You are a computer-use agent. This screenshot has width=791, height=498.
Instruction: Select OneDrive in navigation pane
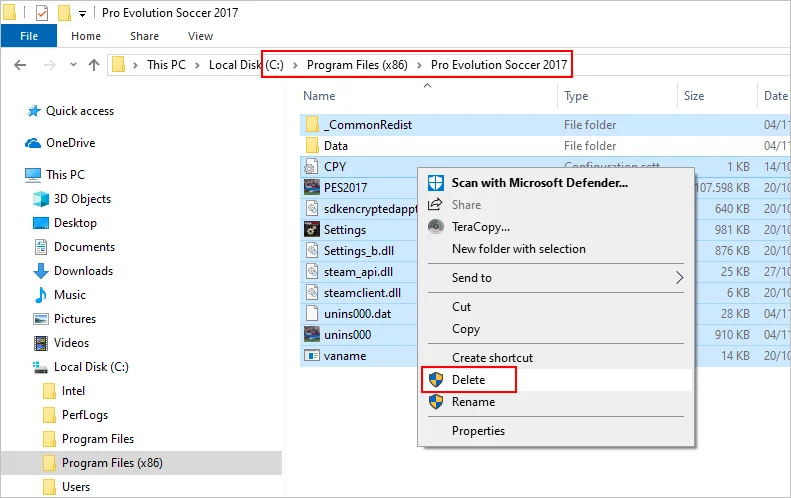tap(71, 143)
